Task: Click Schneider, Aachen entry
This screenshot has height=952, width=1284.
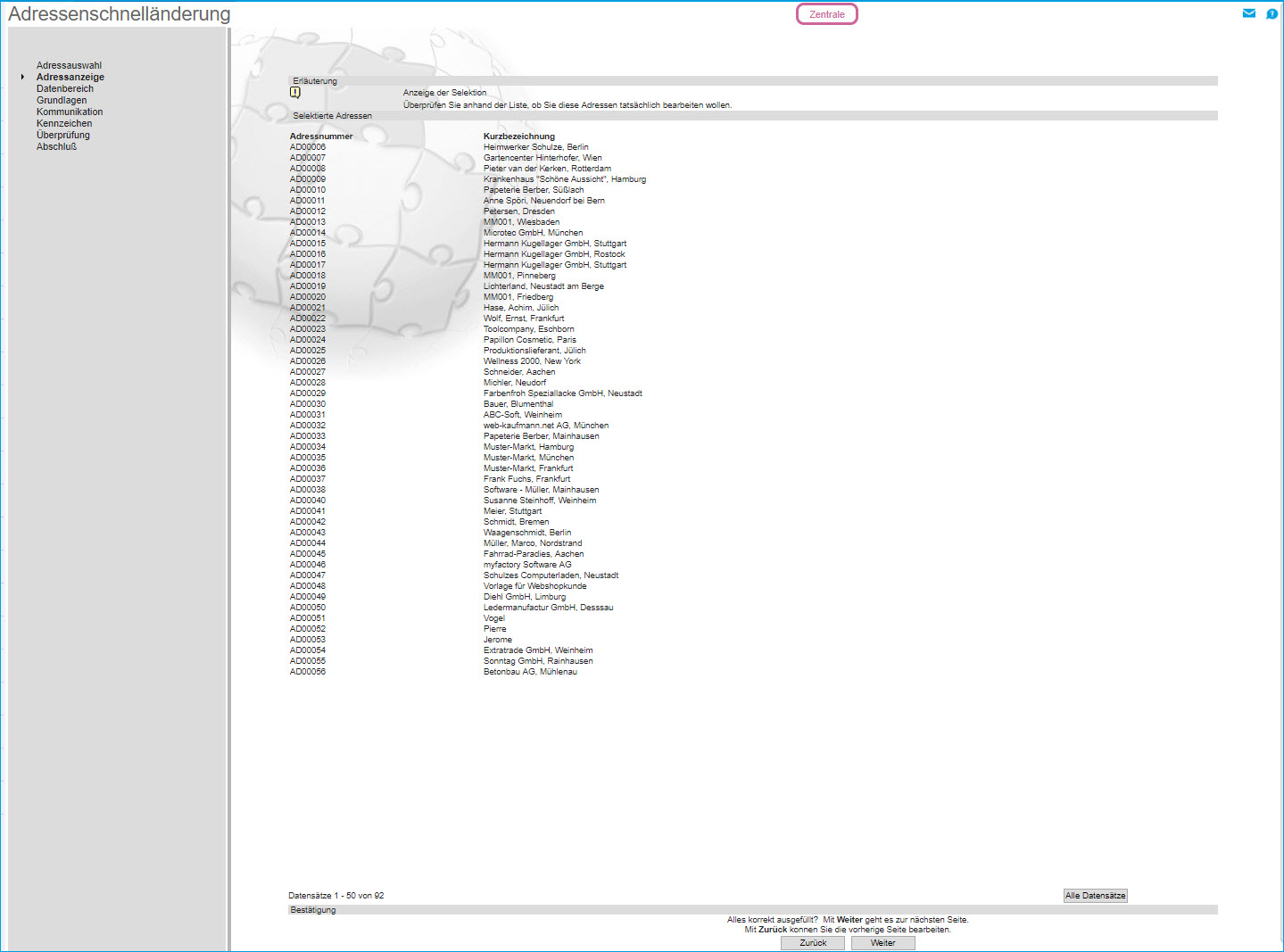Action: tap(519, 372)
